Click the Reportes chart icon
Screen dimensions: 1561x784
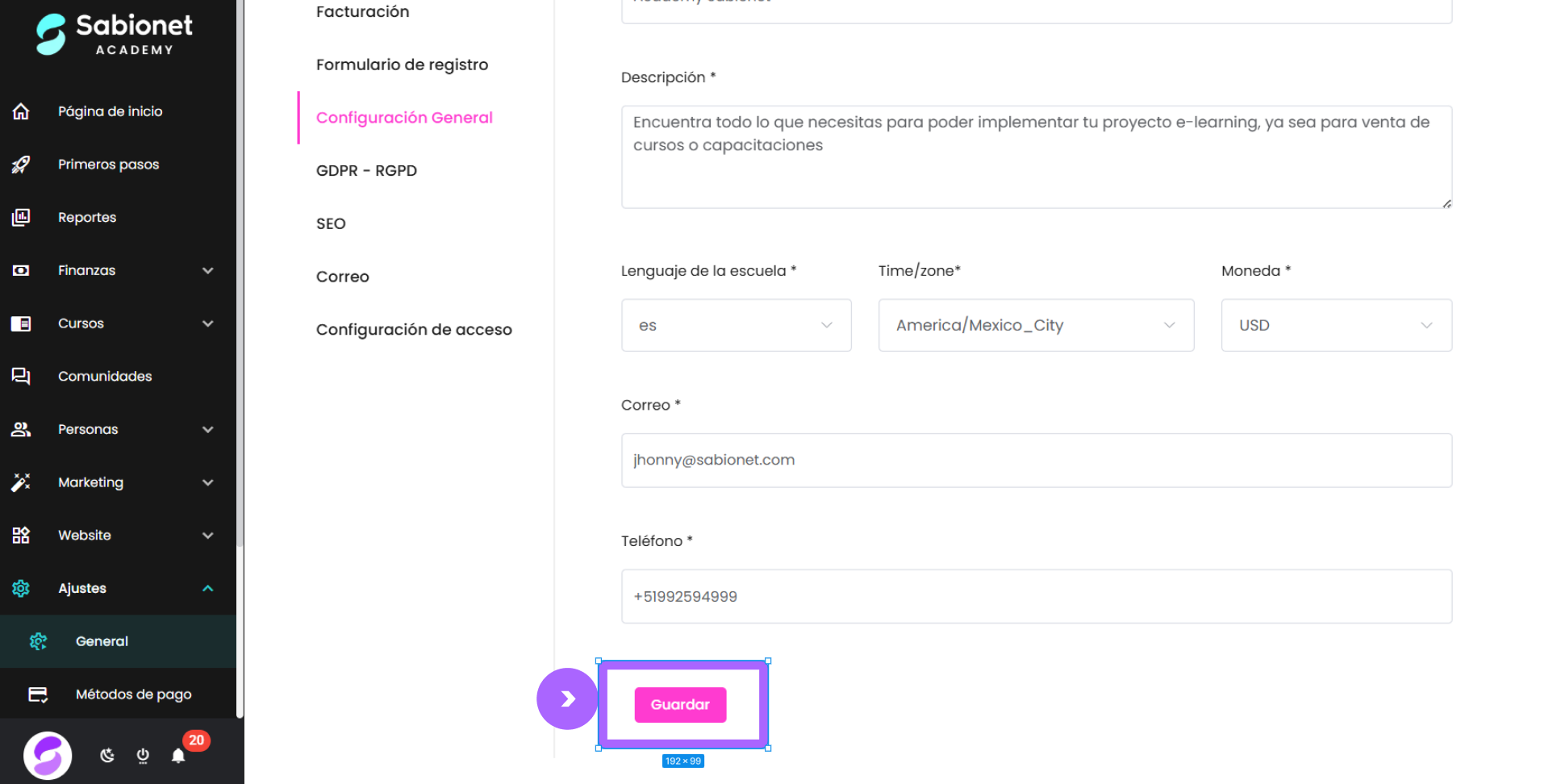[x=21, y=218]
